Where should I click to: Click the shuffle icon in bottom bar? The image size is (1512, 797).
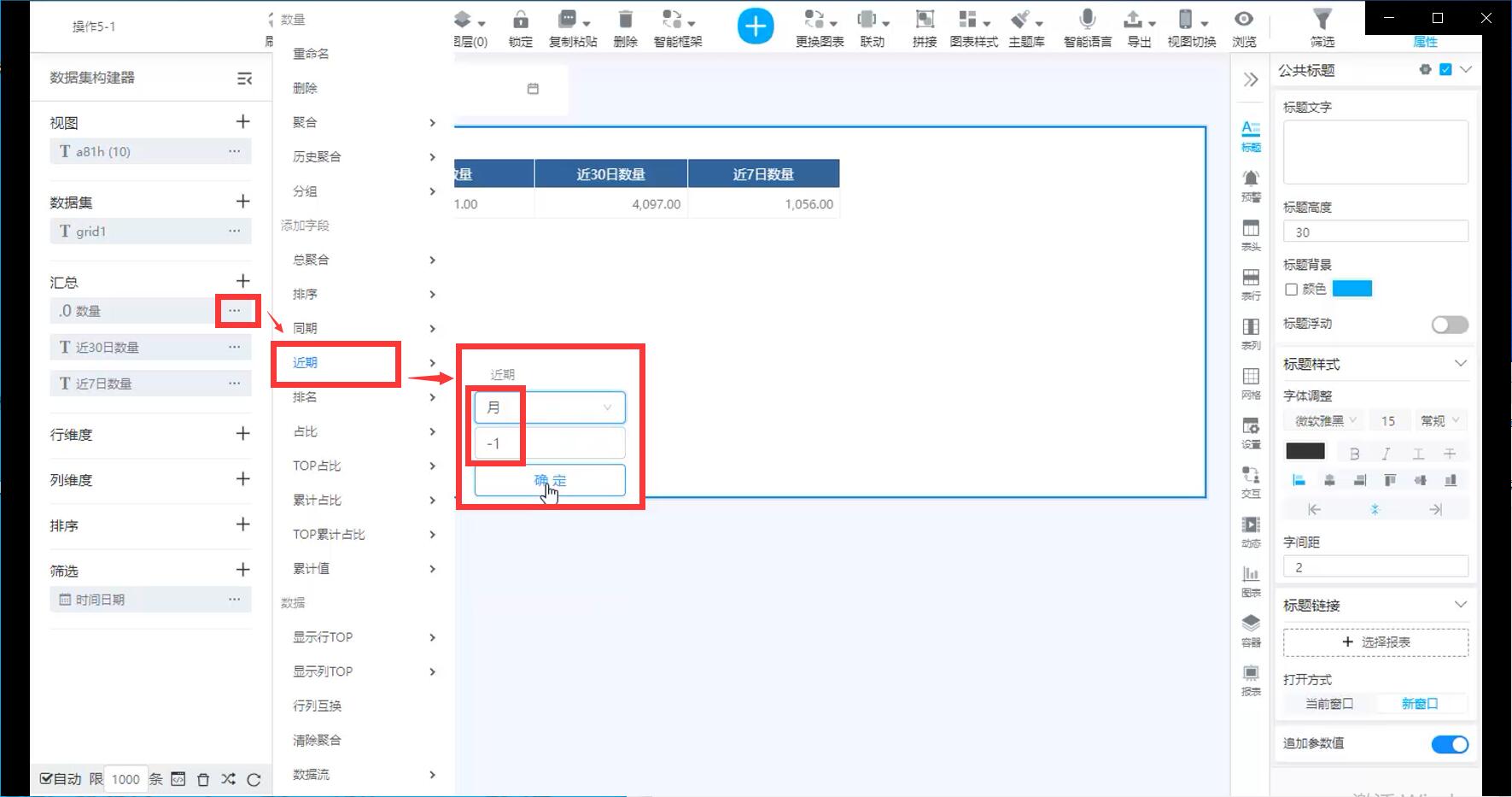(228, 779)
